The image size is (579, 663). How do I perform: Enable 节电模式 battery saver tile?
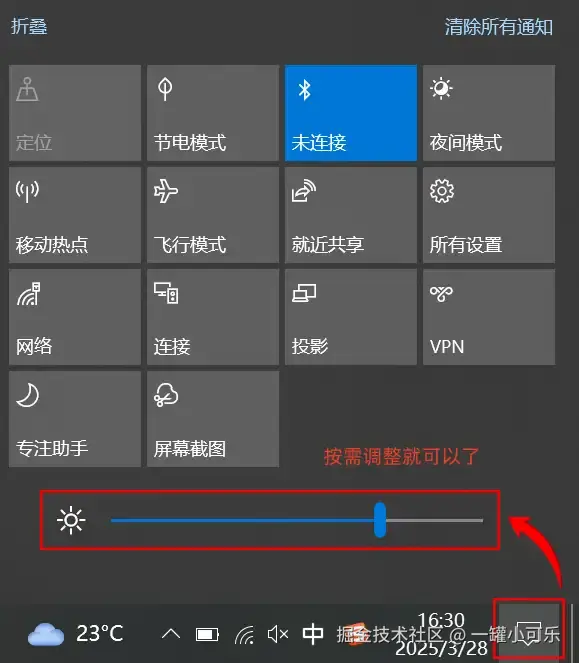click(x=213, y=113)
